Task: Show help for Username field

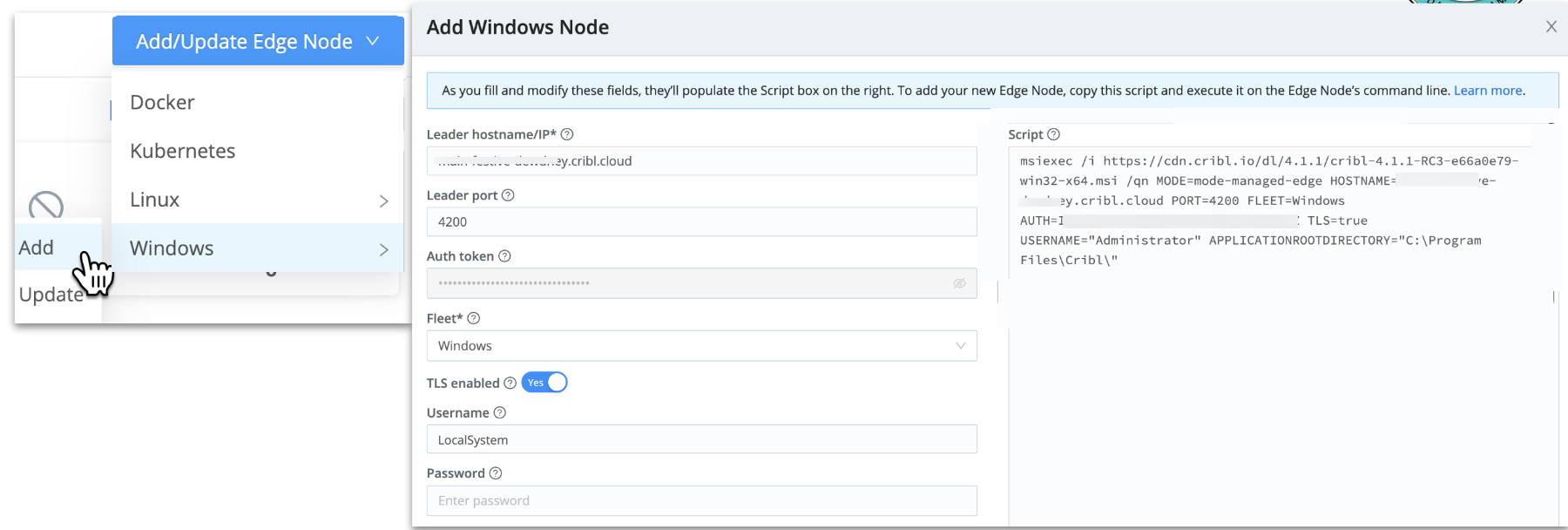Action: [x=500, y=412]
